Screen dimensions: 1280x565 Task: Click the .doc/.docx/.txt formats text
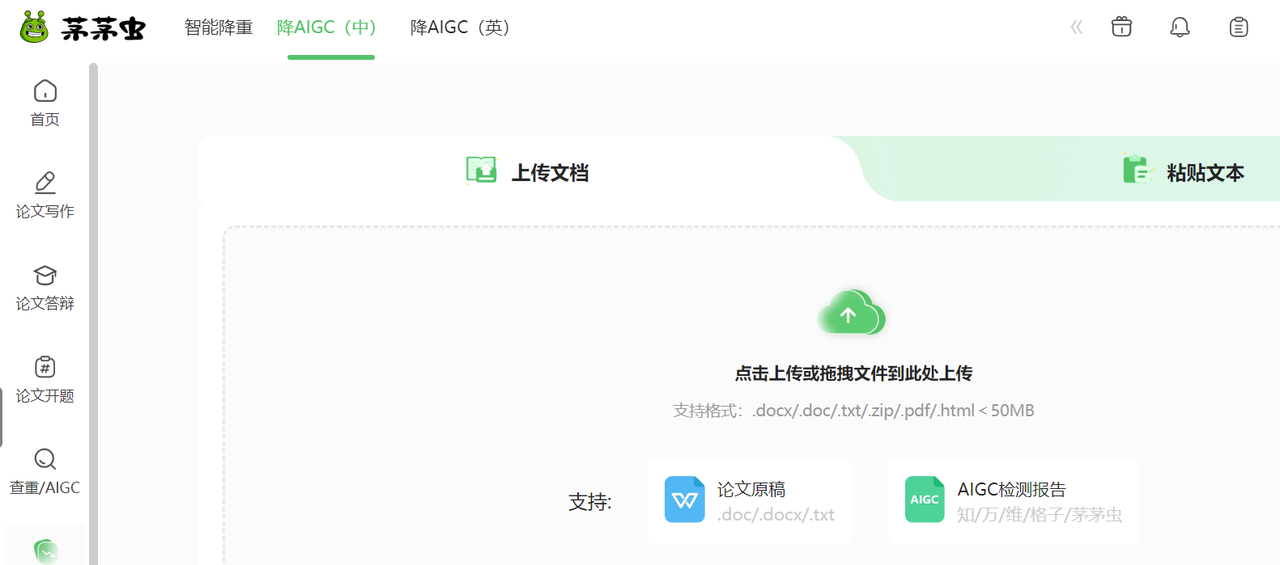coord(776,515)
